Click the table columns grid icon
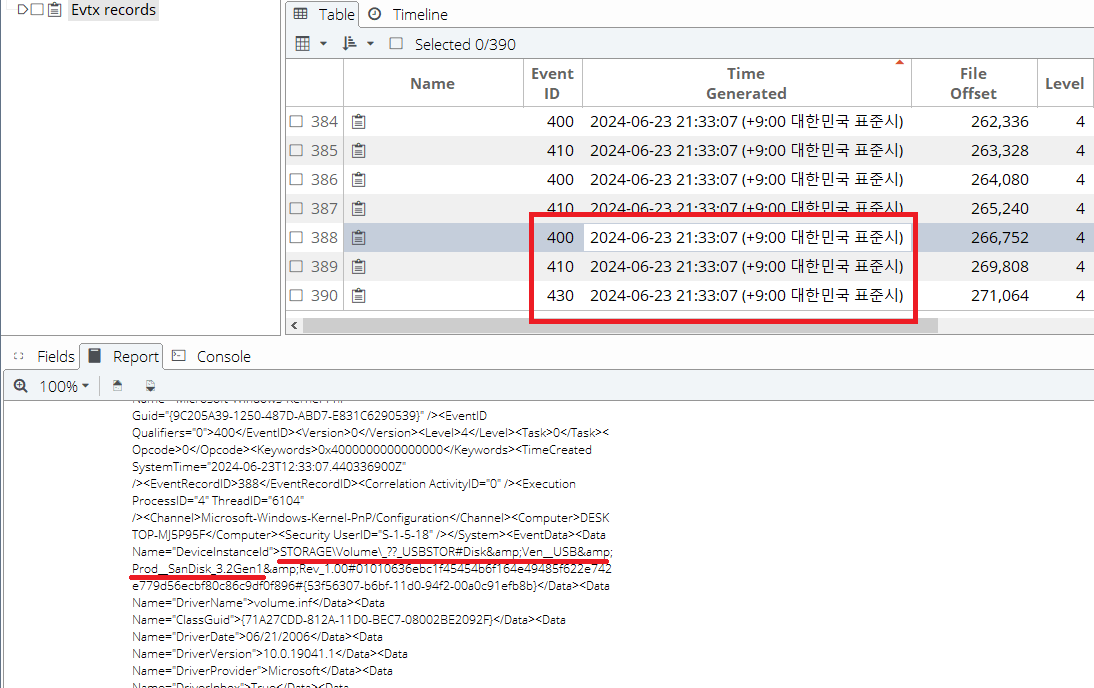The height and width of the screenshot is (688, 1094). click(x=303, y=44)
